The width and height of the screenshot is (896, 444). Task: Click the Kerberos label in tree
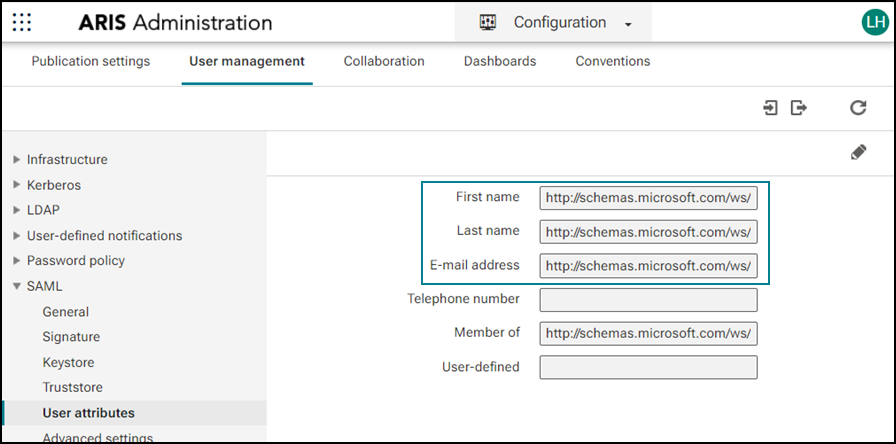[x=54, y=185]
